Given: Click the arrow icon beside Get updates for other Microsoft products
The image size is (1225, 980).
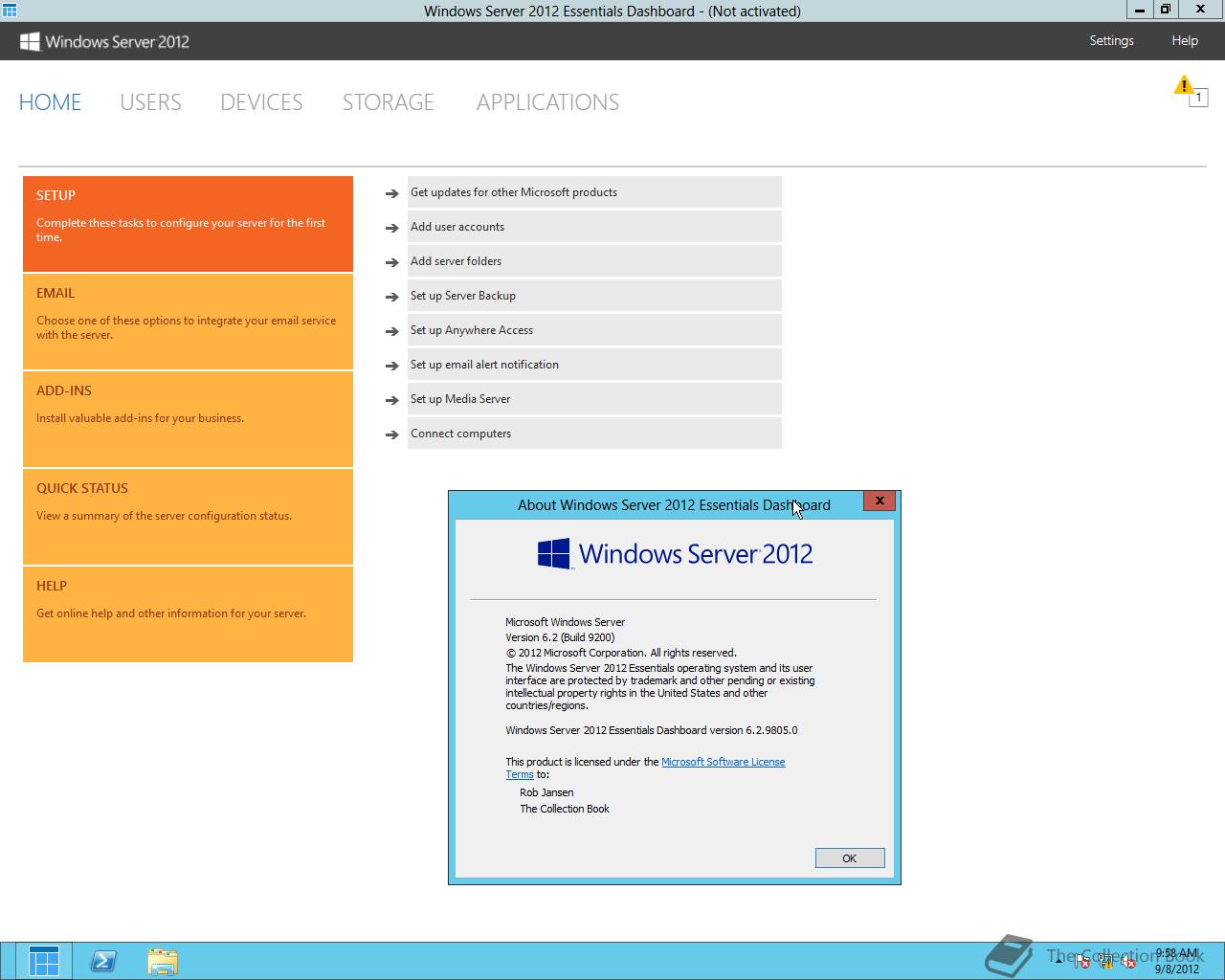Looking at the screenshot, I should tap(391, 193).
